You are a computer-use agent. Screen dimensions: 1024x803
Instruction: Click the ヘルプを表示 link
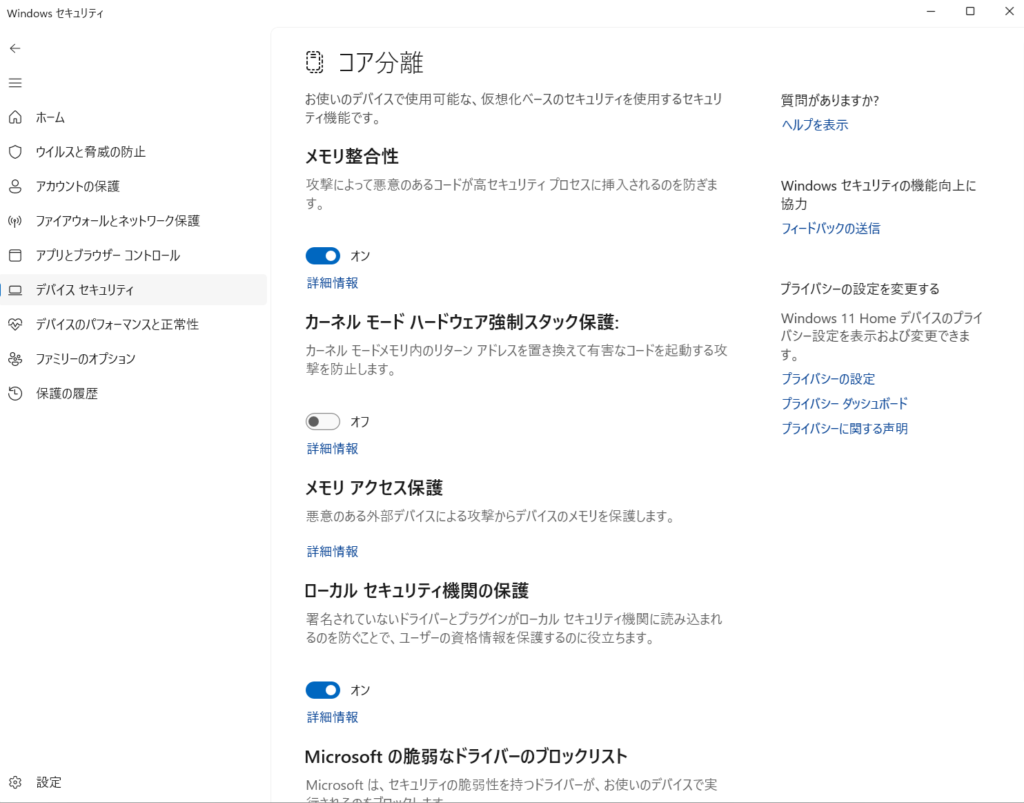(x=814, y=124)
